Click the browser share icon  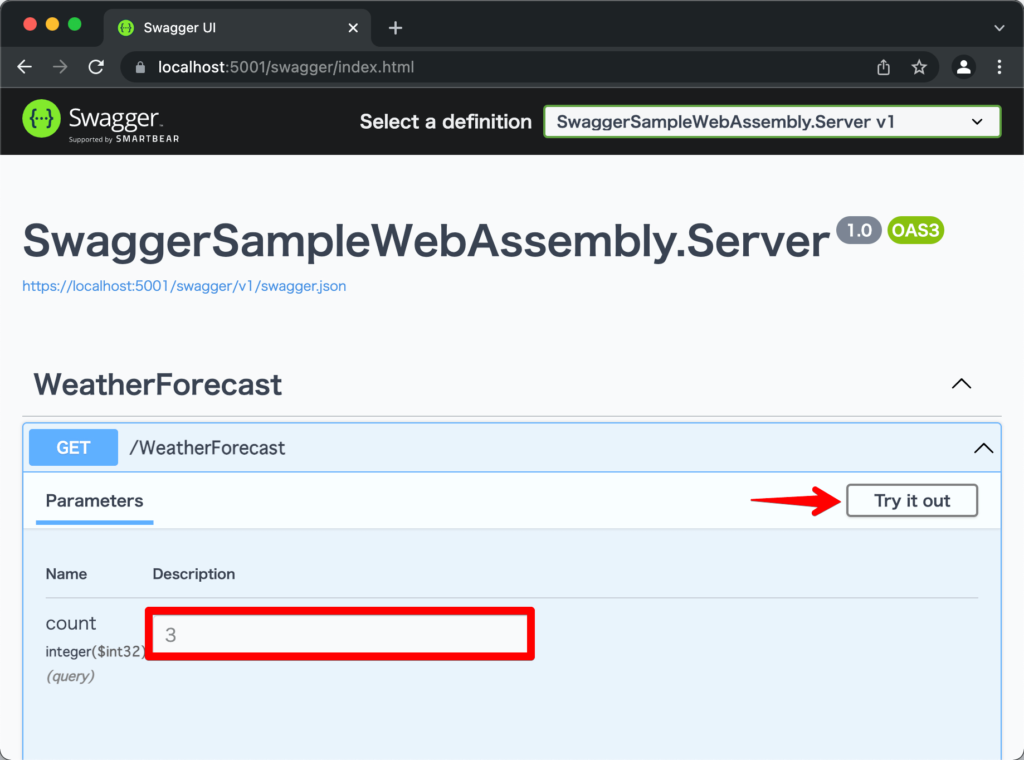coord(883,67)
